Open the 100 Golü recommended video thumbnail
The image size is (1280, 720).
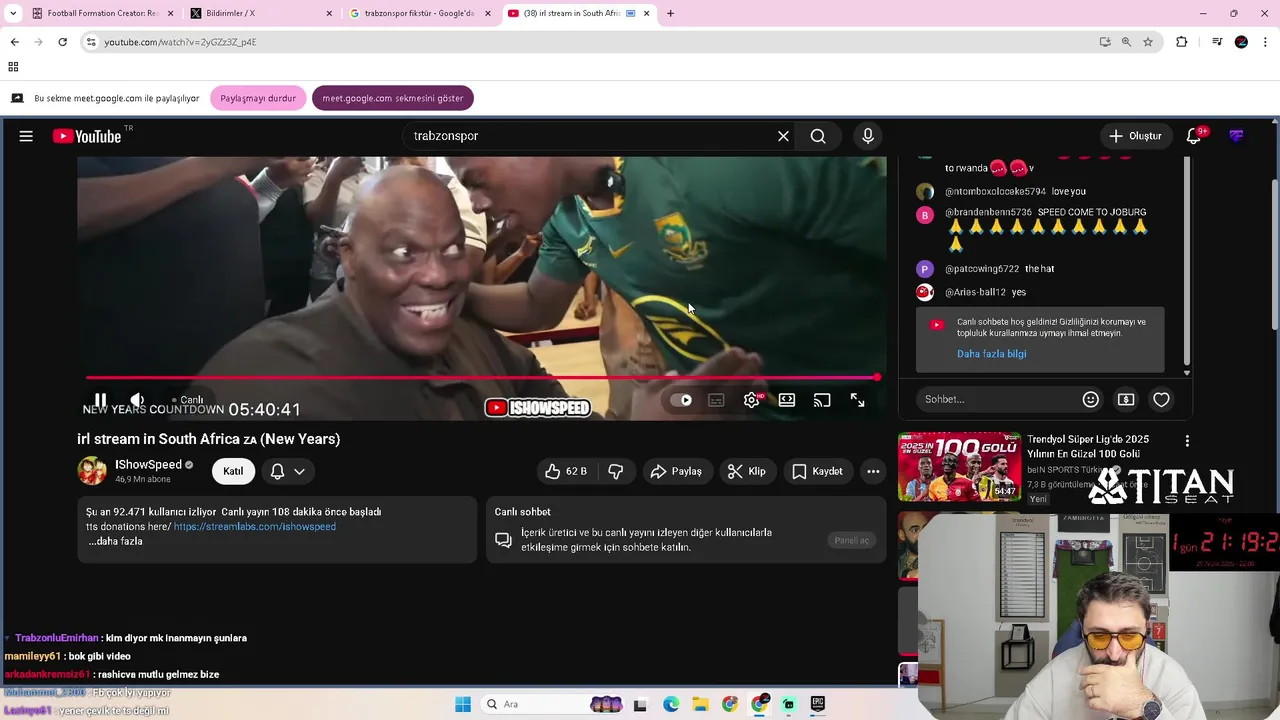point(960,466)
